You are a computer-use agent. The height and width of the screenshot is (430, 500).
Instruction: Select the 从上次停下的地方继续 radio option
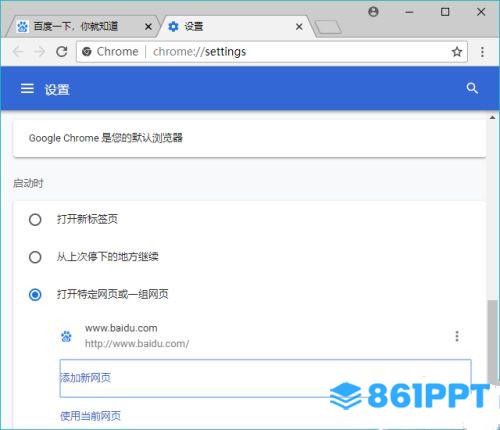[35, 257]
